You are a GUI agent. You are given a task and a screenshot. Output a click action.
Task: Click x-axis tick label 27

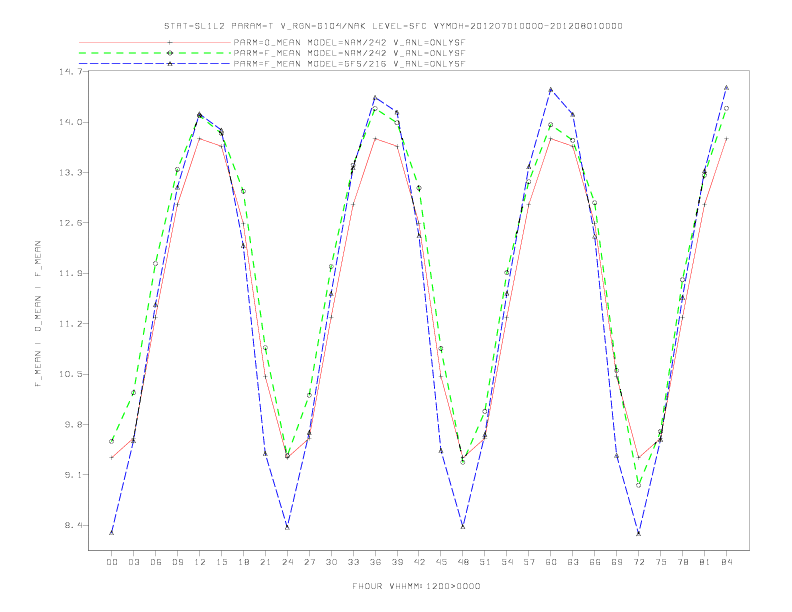[x=309, y=562]
